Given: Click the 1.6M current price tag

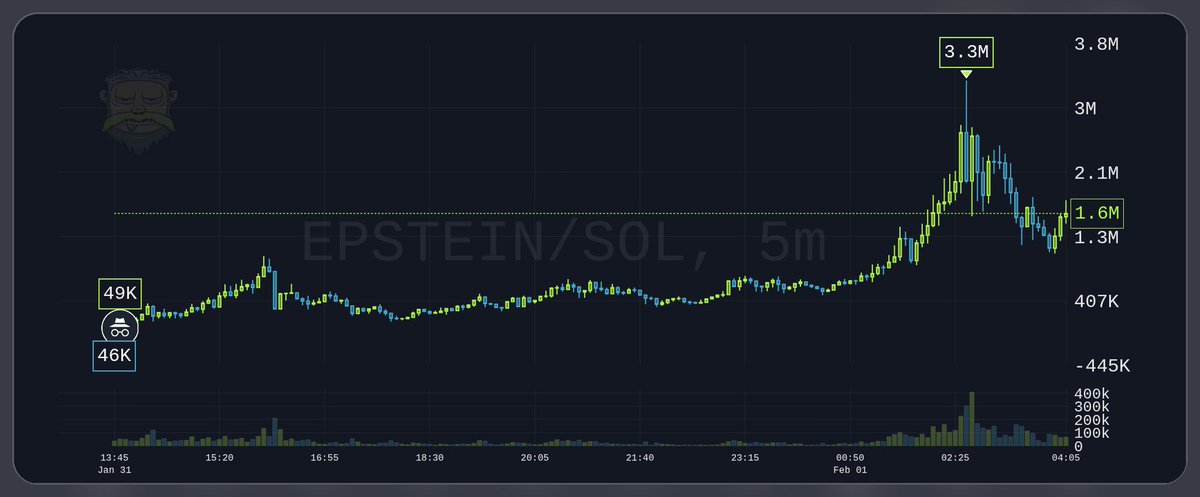Looking at the screenshot, I should tap(1098, 213).
